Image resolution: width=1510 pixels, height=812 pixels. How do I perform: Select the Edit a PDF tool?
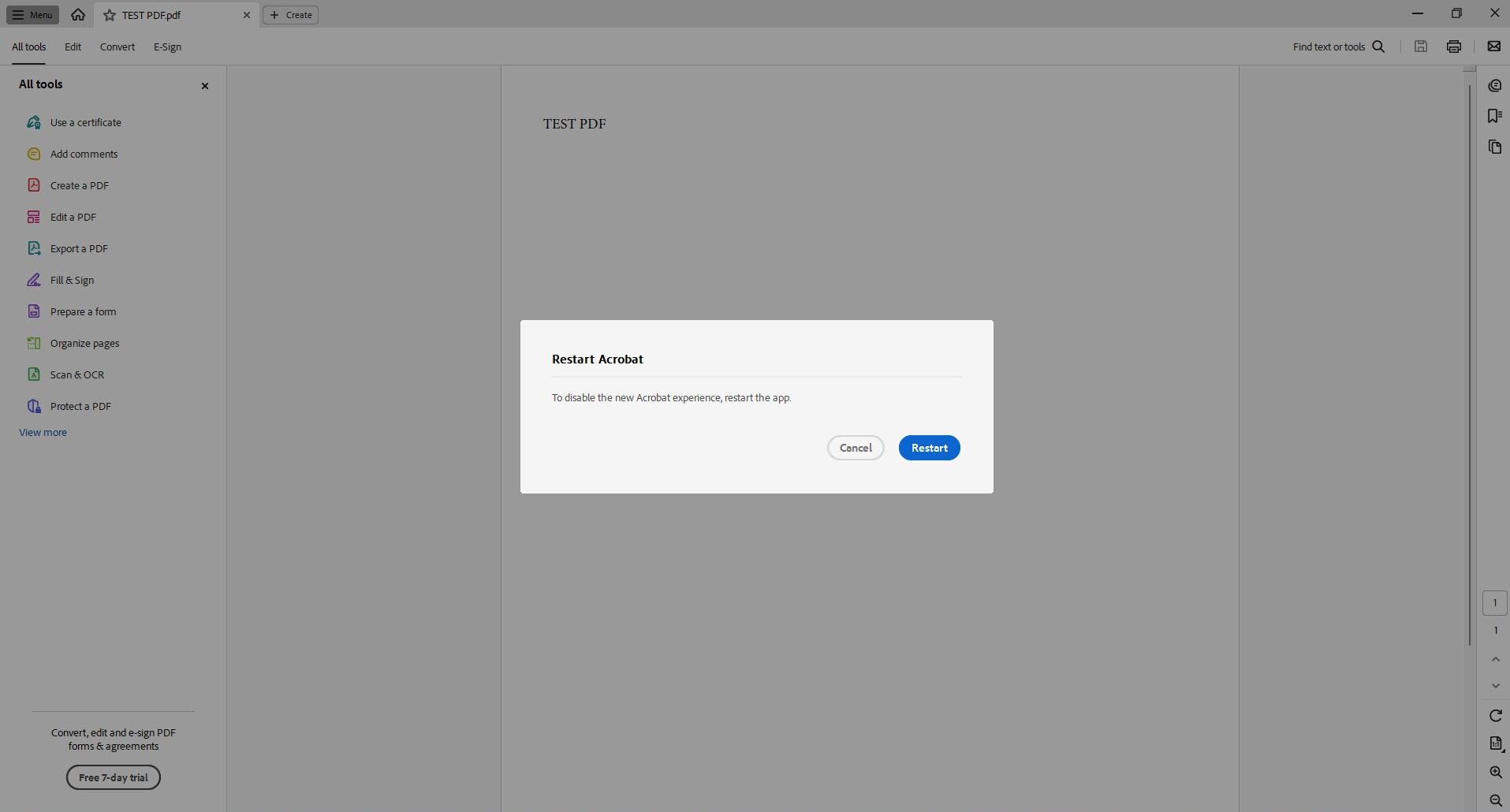tap(62, 217)
